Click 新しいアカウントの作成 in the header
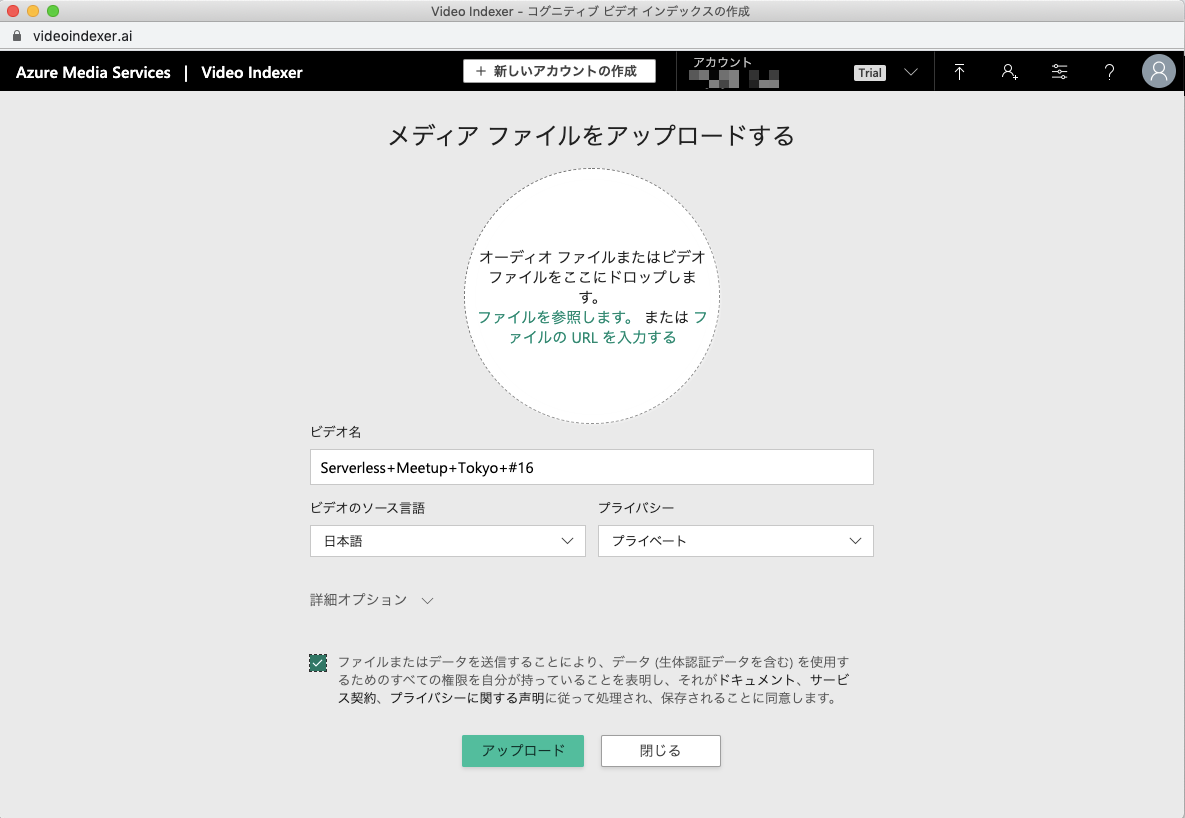Image resolution: width=1185 pixels, height=818 pixels. point(558,71)
